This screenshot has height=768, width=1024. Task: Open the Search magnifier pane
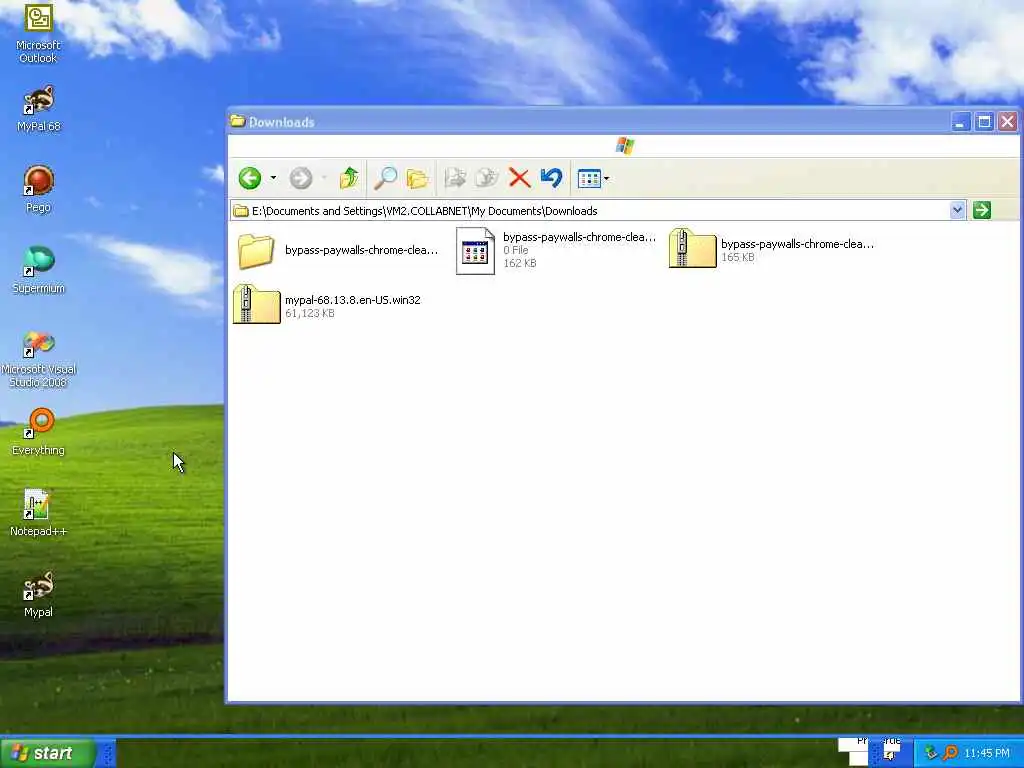click(385, 178)
